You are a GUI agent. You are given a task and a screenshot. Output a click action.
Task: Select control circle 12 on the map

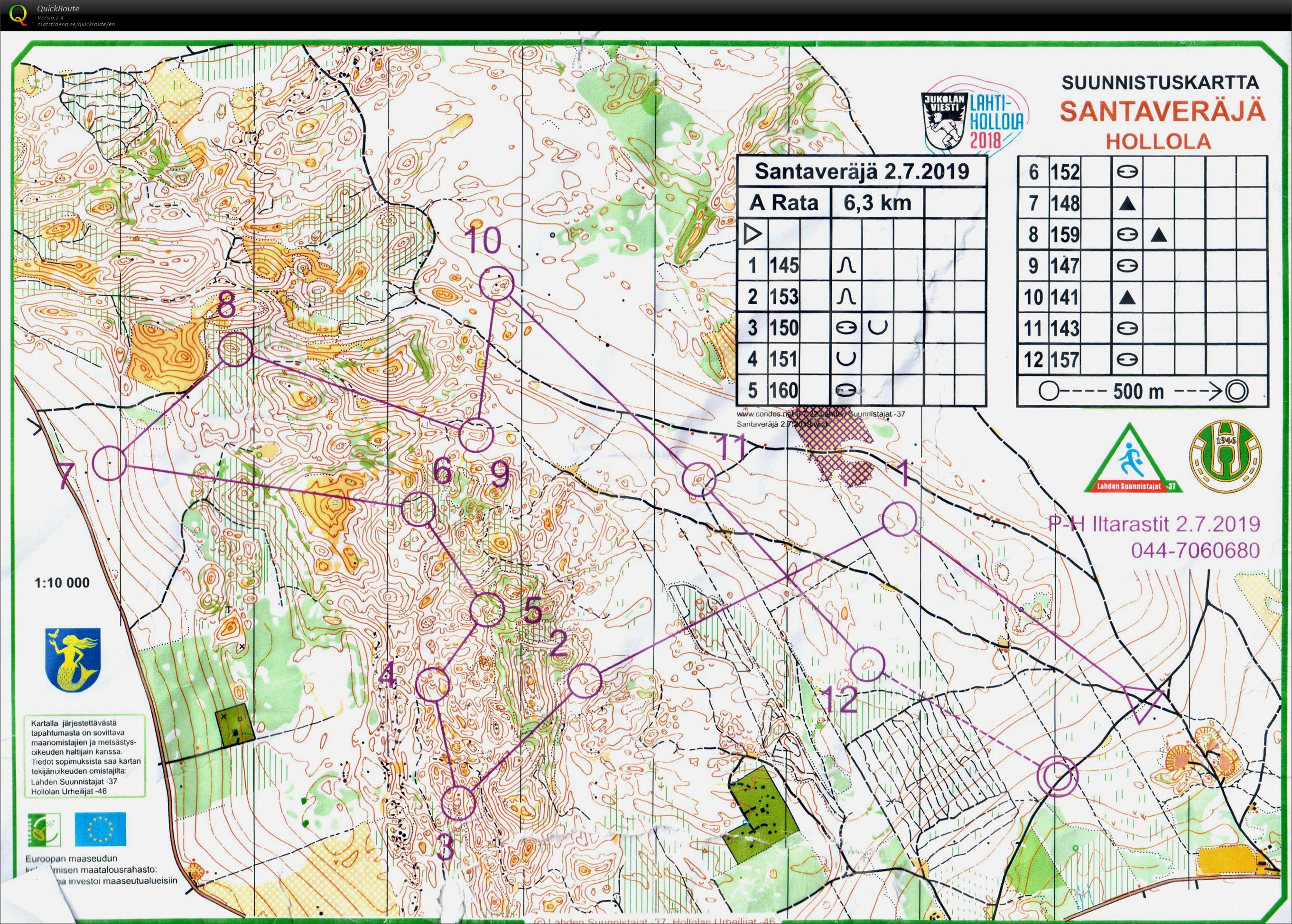[868, 664]
